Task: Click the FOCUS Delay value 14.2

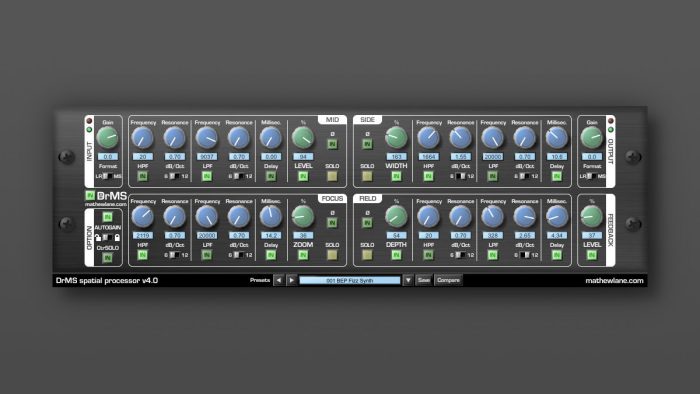Action: (271, 236)
